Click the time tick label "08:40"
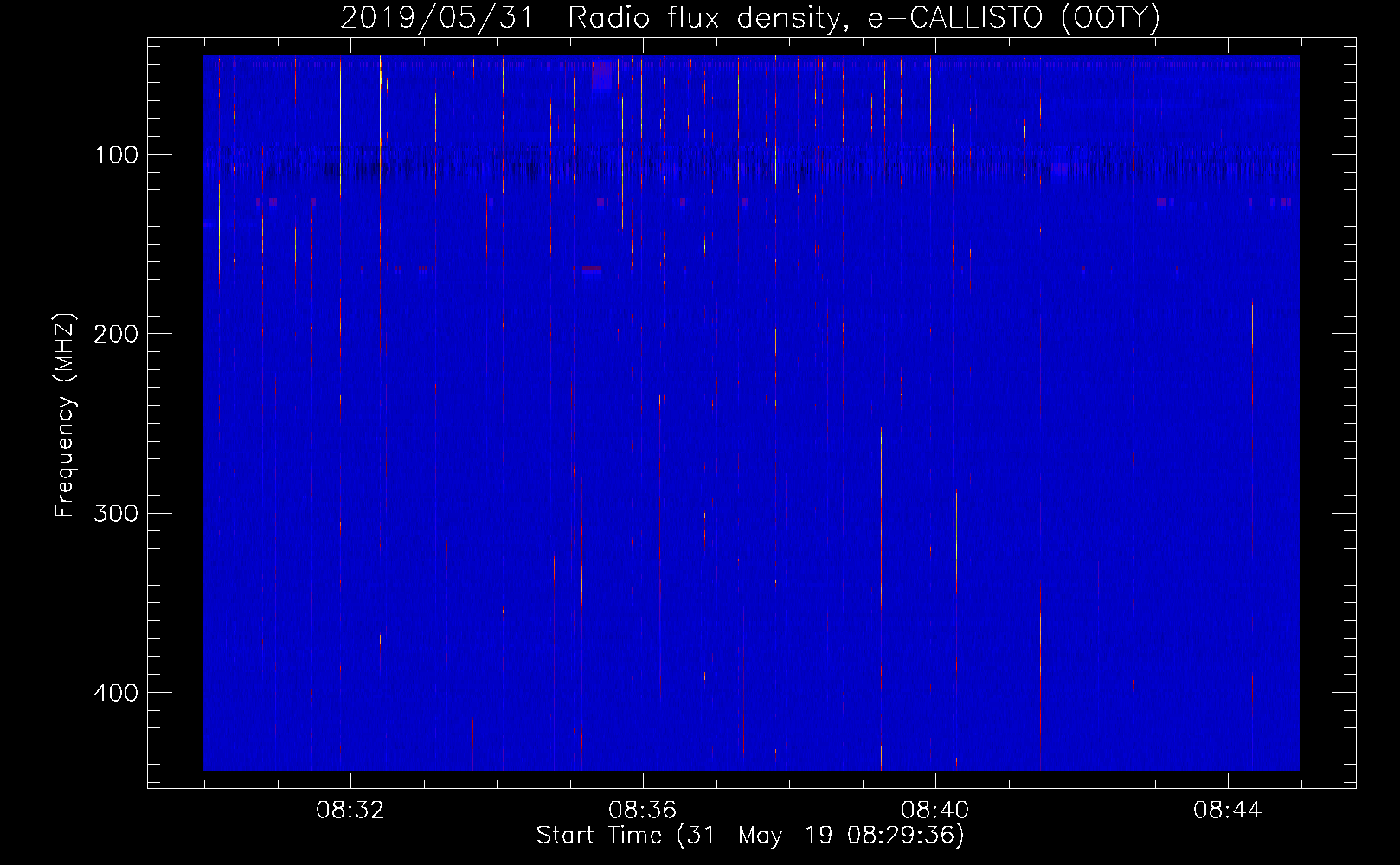1400x865 pixels. [934, 811]
